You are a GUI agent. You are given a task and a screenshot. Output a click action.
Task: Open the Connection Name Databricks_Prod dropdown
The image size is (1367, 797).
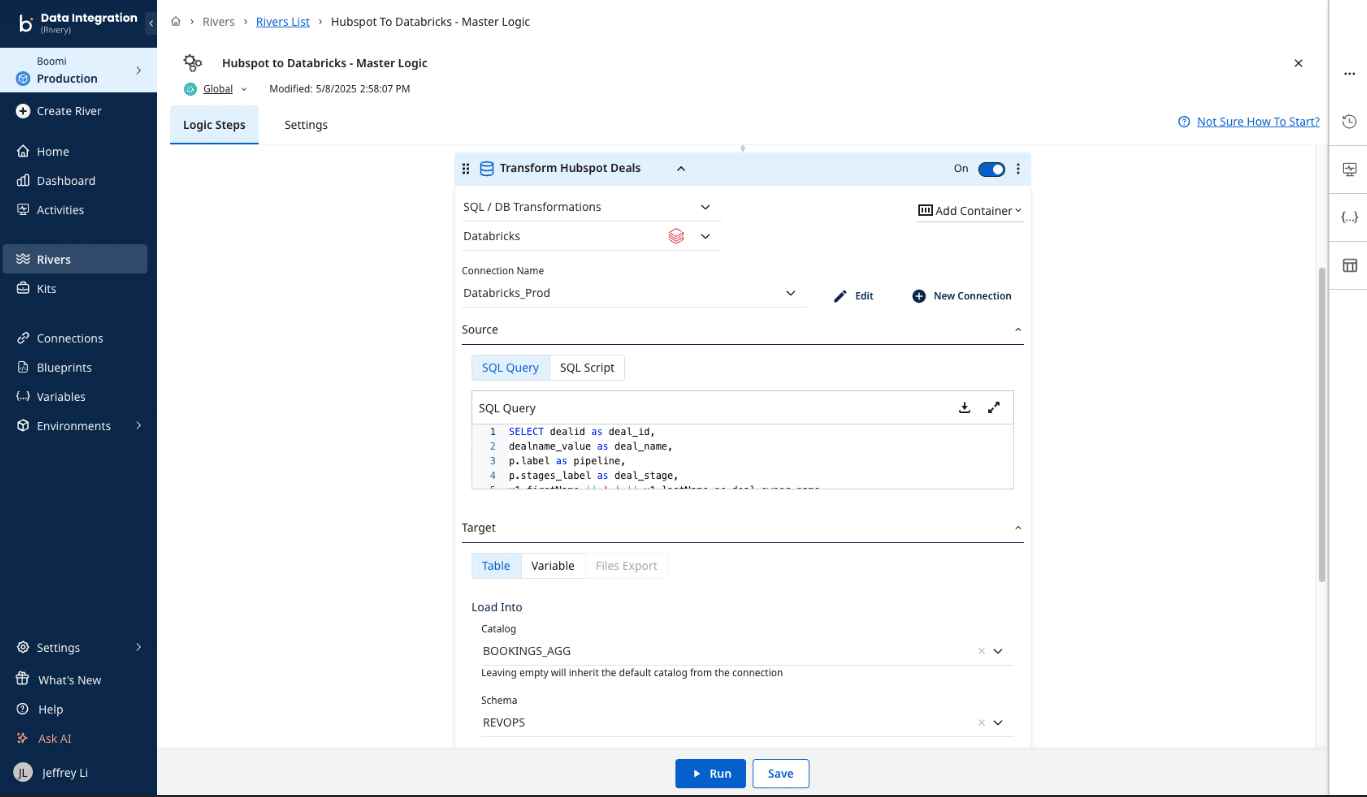tap(633, 293)
